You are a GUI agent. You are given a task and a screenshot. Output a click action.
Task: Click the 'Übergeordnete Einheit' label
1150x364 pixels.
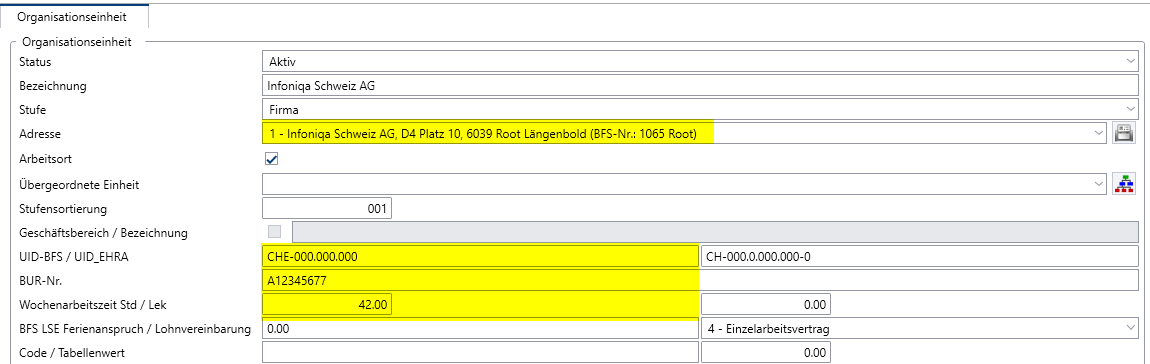79,184
